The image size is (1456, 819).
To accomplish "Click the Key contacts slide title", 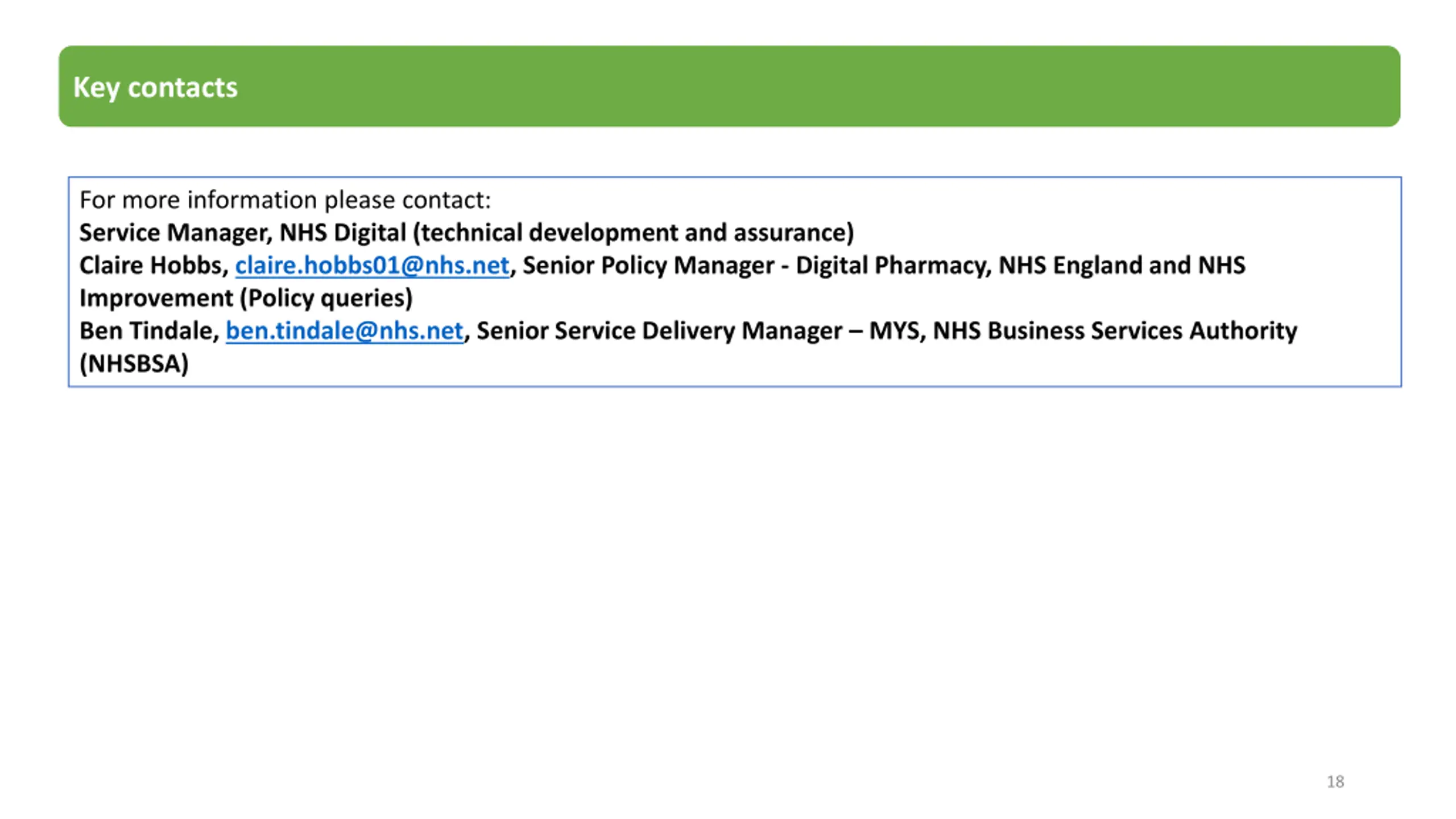I will (155, 88).
